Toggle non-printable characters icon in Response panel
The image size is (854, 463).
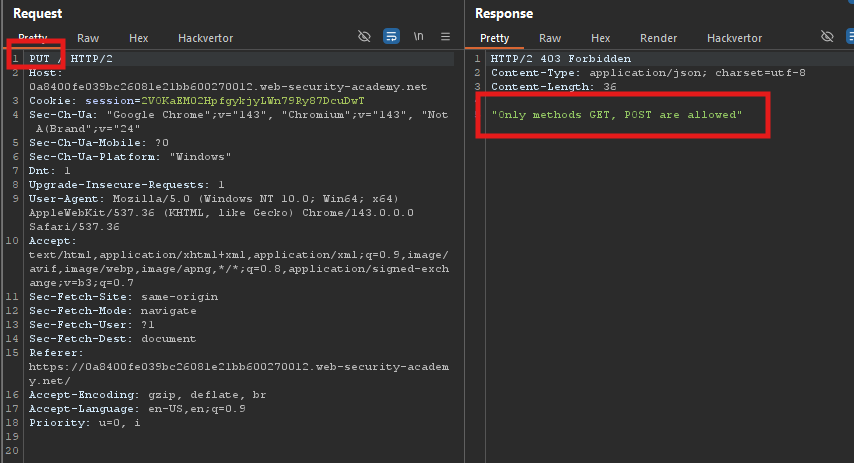pos(827,36)
